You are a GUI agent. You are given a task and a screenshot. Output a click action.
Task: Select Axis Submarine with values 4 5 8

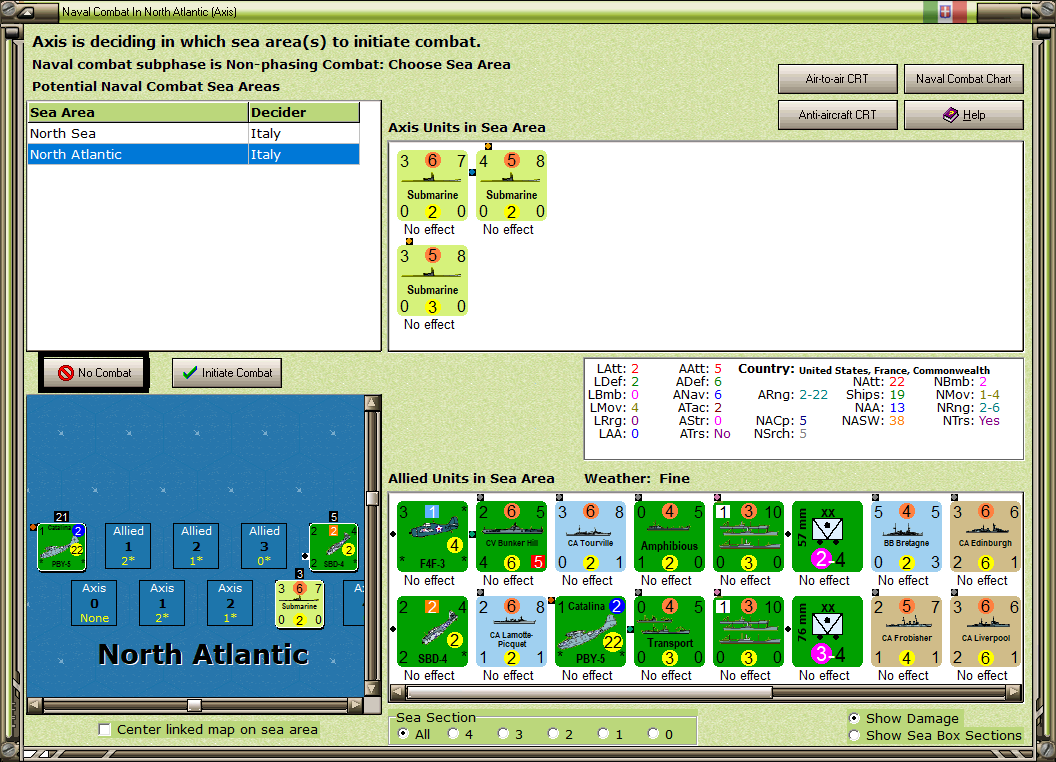point(511,185)
